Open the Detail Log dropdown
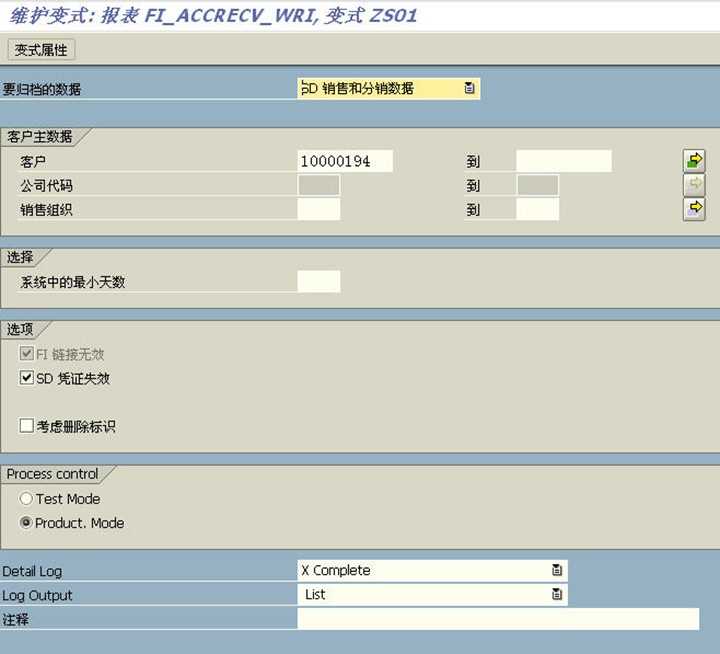This screenshot has width=720, height=654. coord(432,570)
